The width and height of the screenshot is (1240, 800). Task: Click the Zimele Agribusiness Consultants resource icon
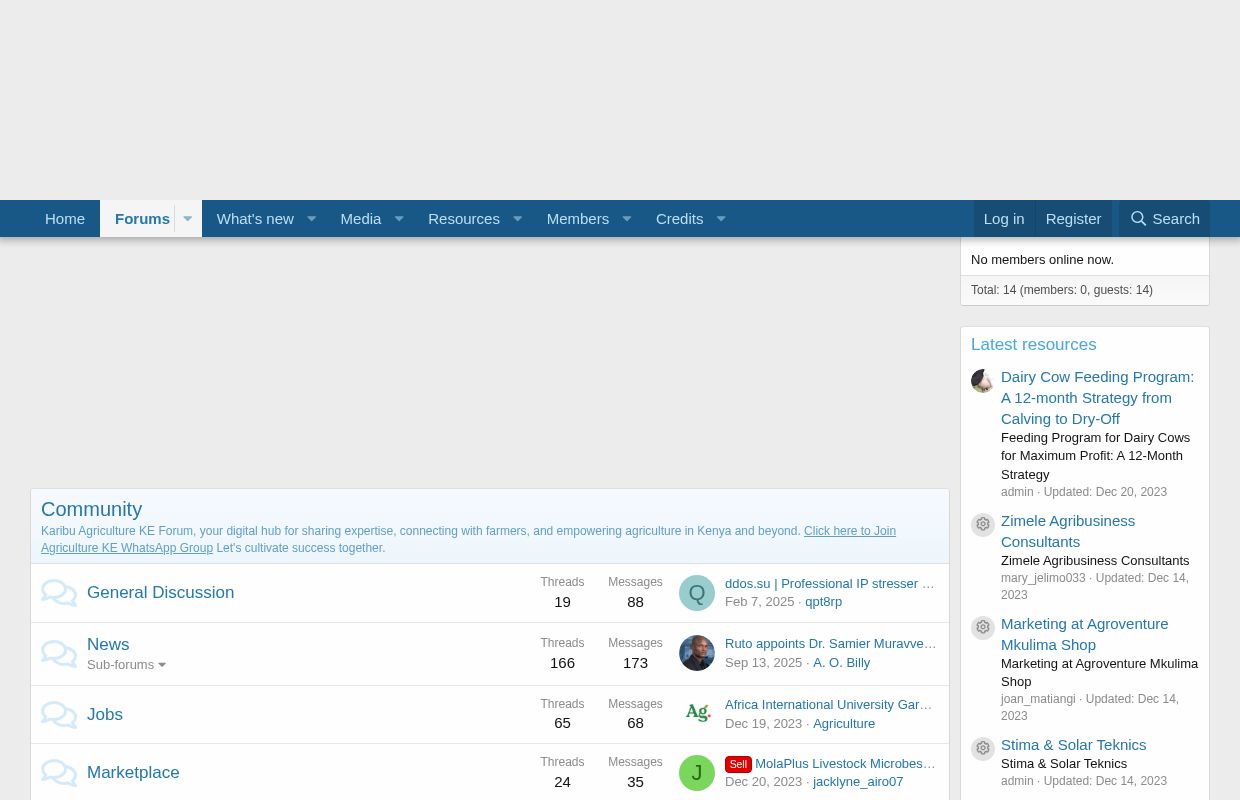pyautogui.click(x=983, y=525)
